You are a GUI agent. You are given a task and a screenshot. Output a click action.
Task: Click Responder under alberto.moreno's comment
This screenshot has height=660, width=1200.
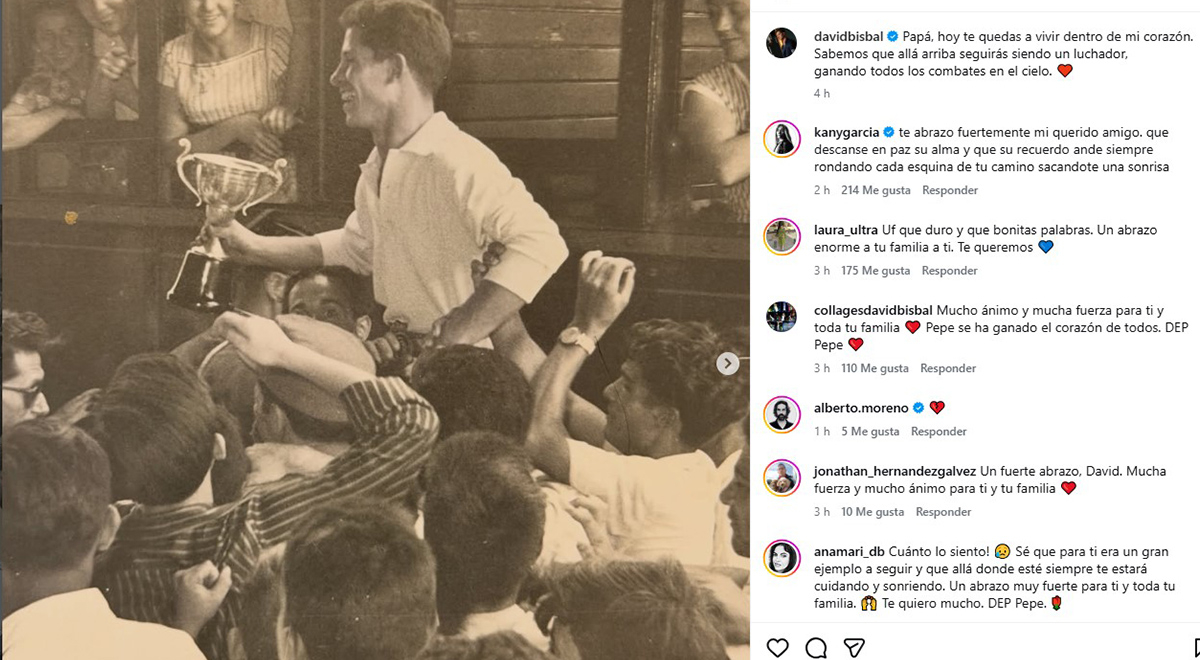pyautogui.click(x=939, y=432)
